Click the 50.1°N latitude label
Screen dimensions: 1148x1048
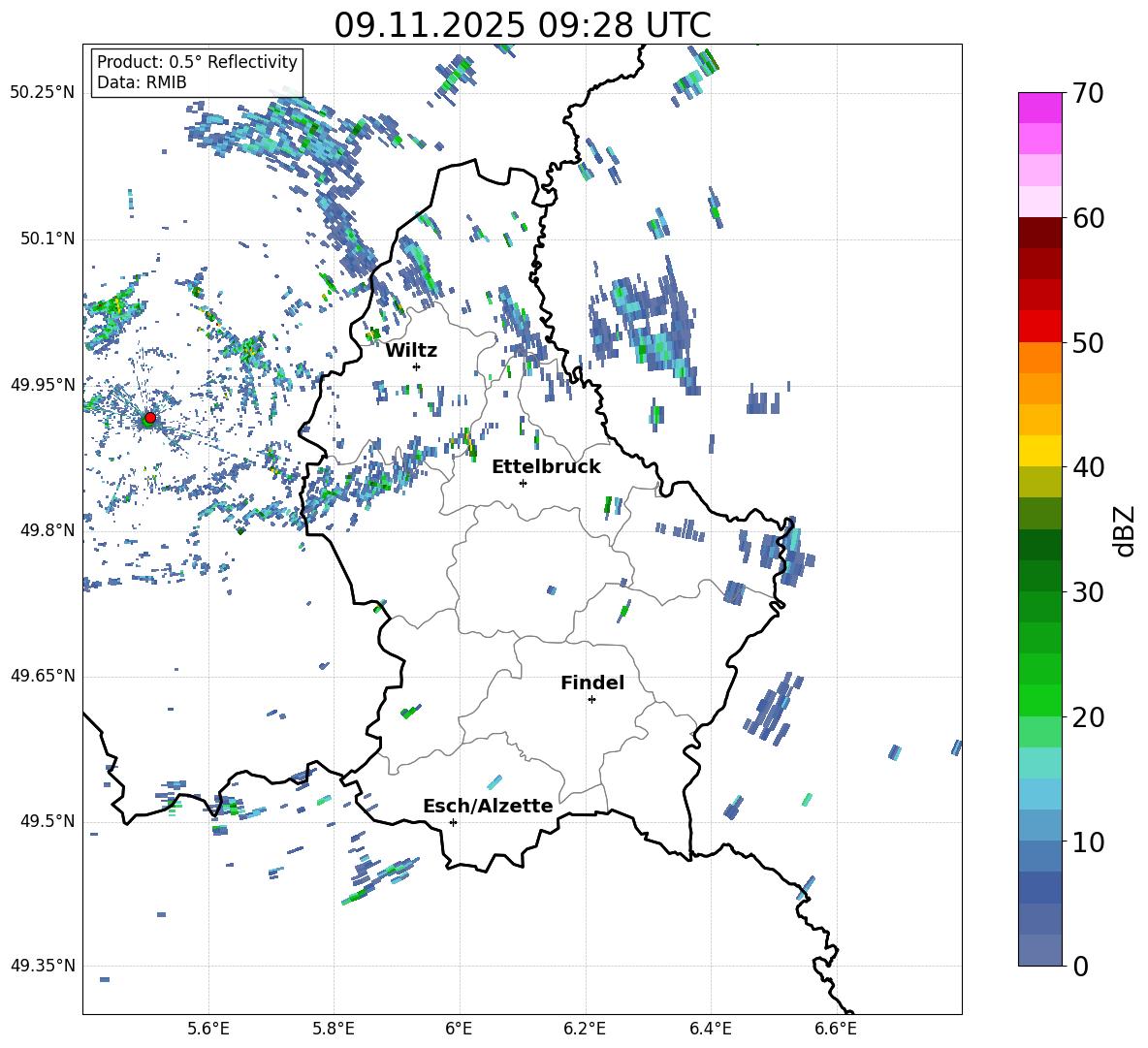[x=48, y=238]
